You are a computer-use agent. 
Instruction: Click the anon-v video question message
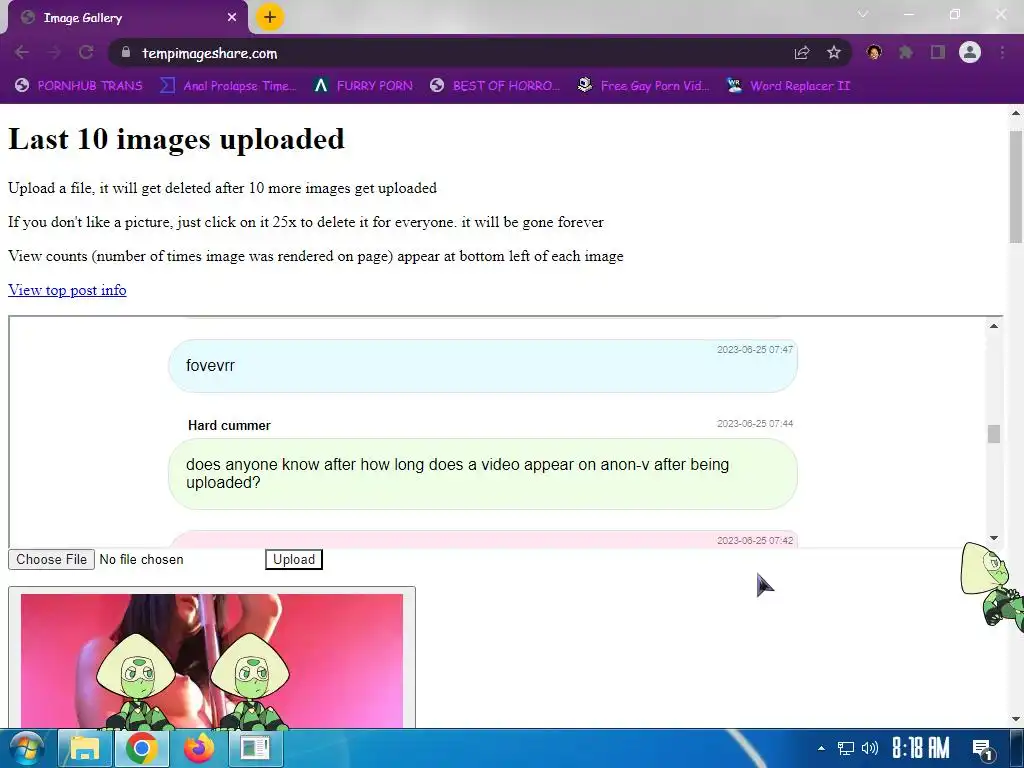pos(483,474)
